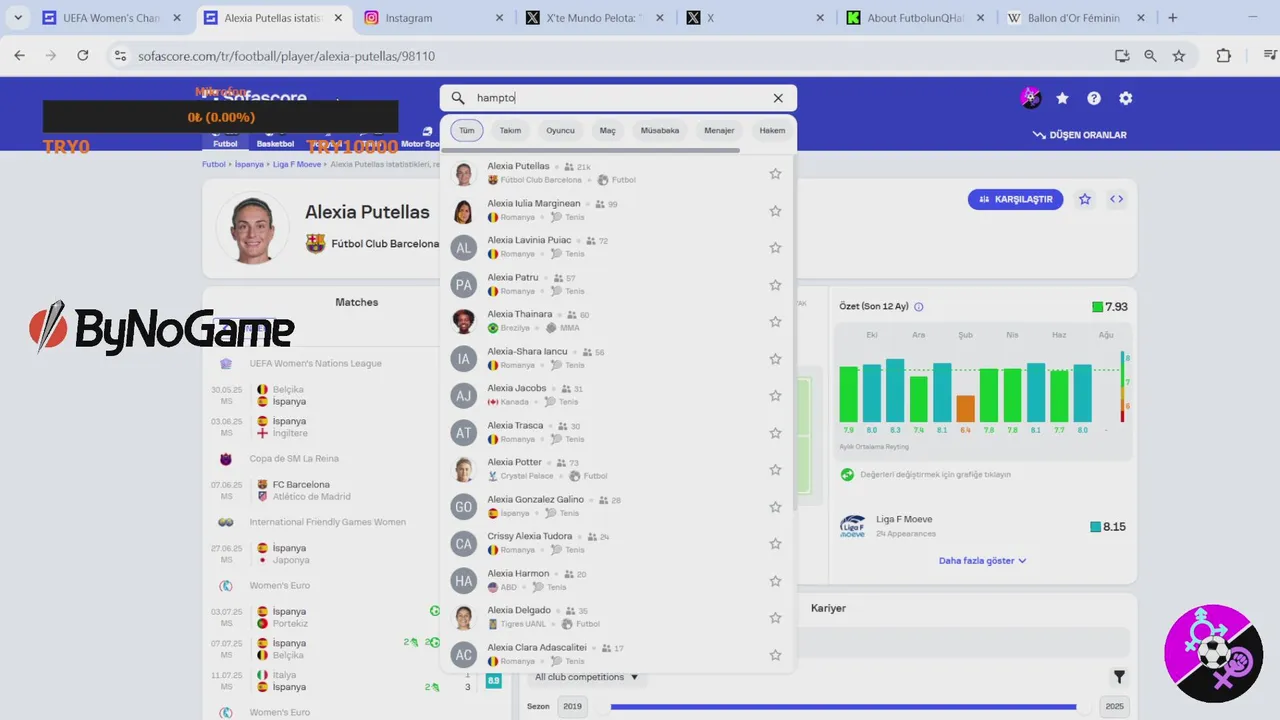Star the Alexia Trasca result
This screenshot has height=720, width=1280.
[x=775, y=433]
